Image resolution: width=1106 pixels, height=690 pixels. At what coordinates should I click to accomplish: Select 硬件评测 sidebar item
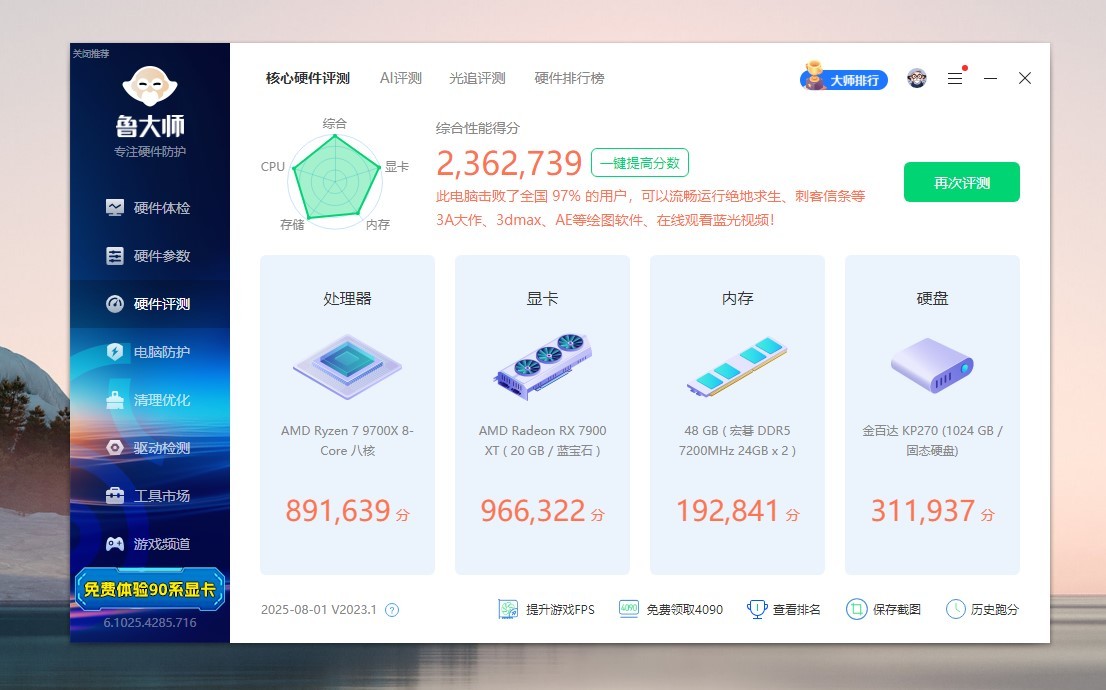[x=150, y=304]
